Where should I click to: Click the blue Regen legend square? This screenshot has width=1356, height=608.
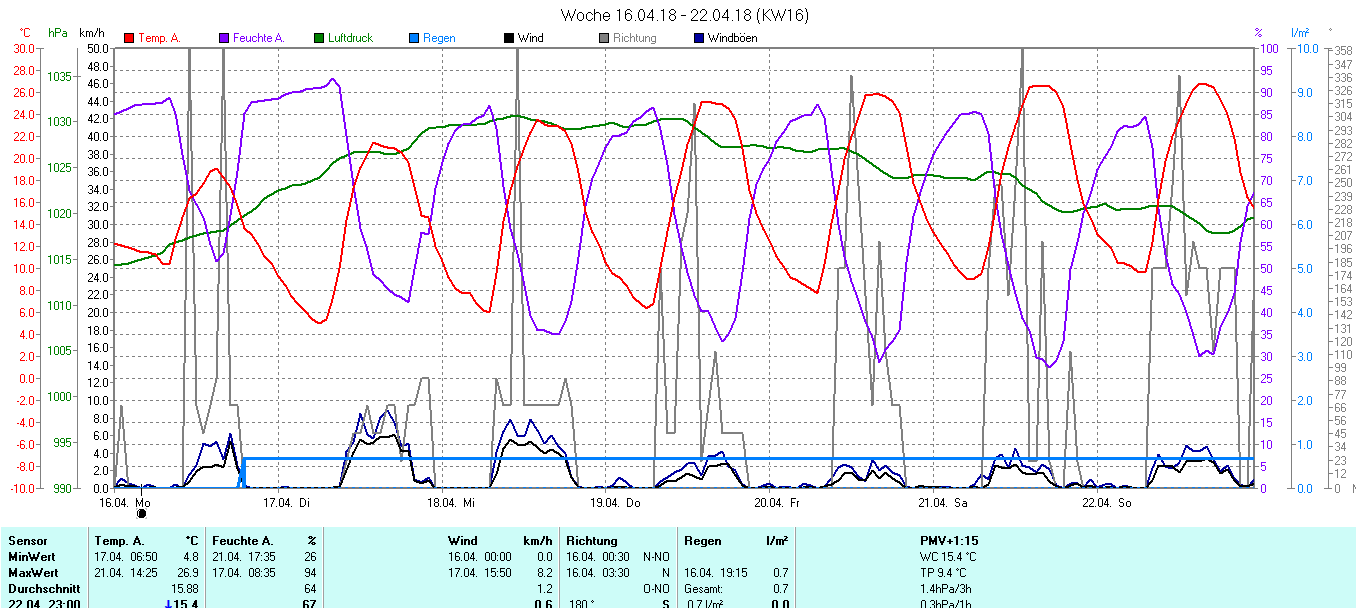point(414,38)
